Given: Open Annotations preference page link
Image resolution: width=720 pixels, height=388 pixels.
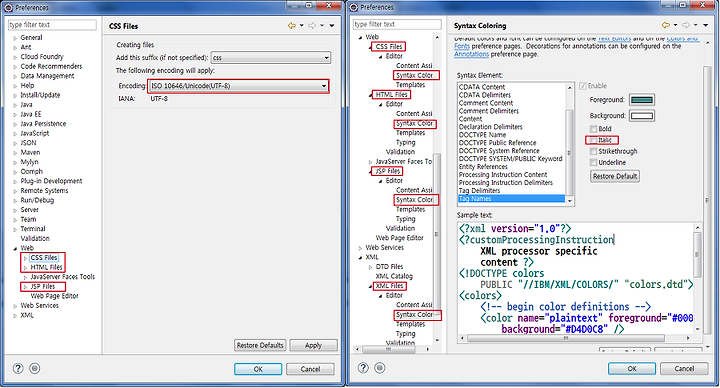Looking at the screenshot, I should pyautogui.click(x=472, y=54).
